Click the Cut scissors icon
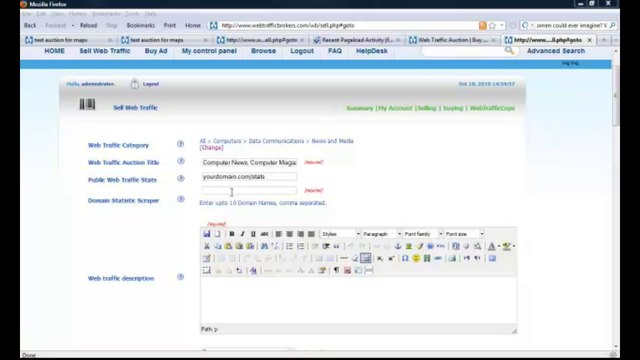This screenshot has height=360, width=640. [x=207, y=246]
